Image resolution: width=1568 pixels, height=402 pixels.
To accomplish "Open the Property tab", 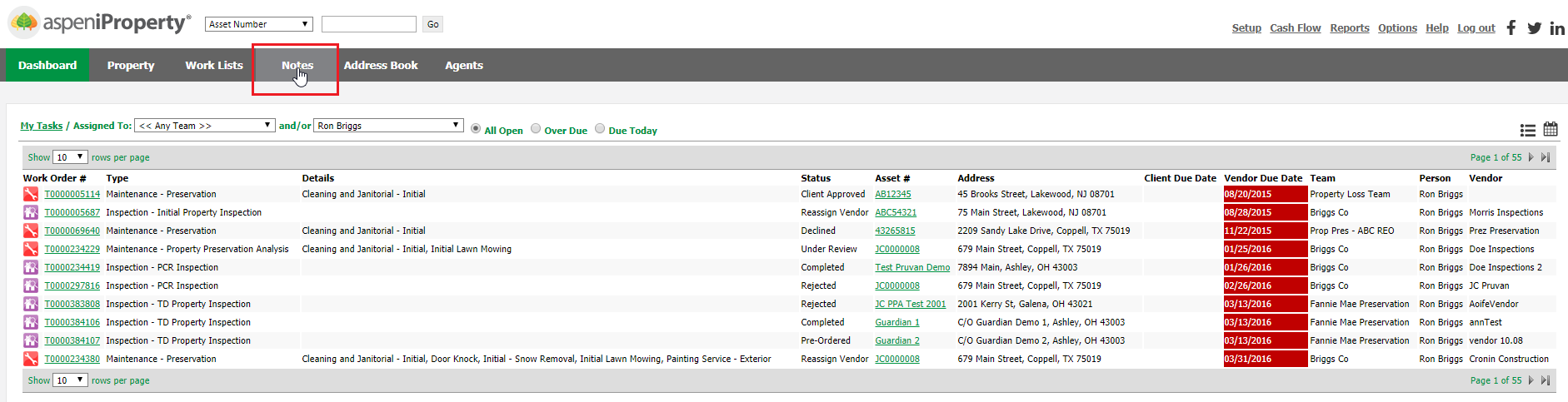I will pos(131,65).
